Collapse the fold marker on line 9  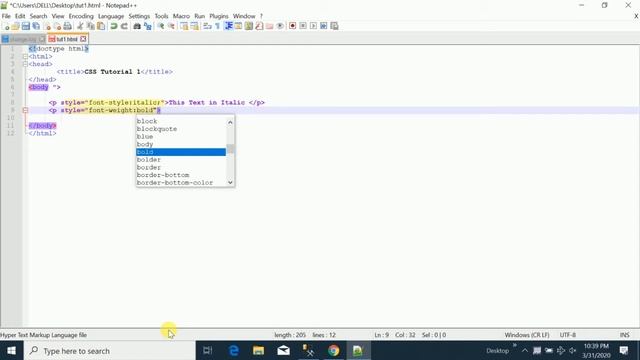coord(25,110)
